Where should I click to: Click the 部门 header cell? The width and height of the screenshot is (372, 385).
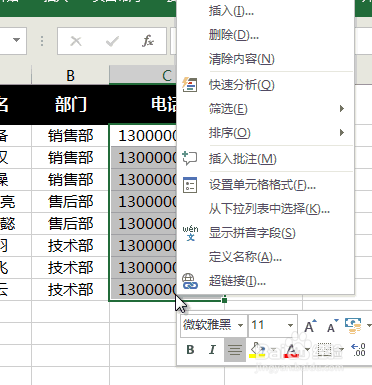pyautogui.click(x=70, y=104)
